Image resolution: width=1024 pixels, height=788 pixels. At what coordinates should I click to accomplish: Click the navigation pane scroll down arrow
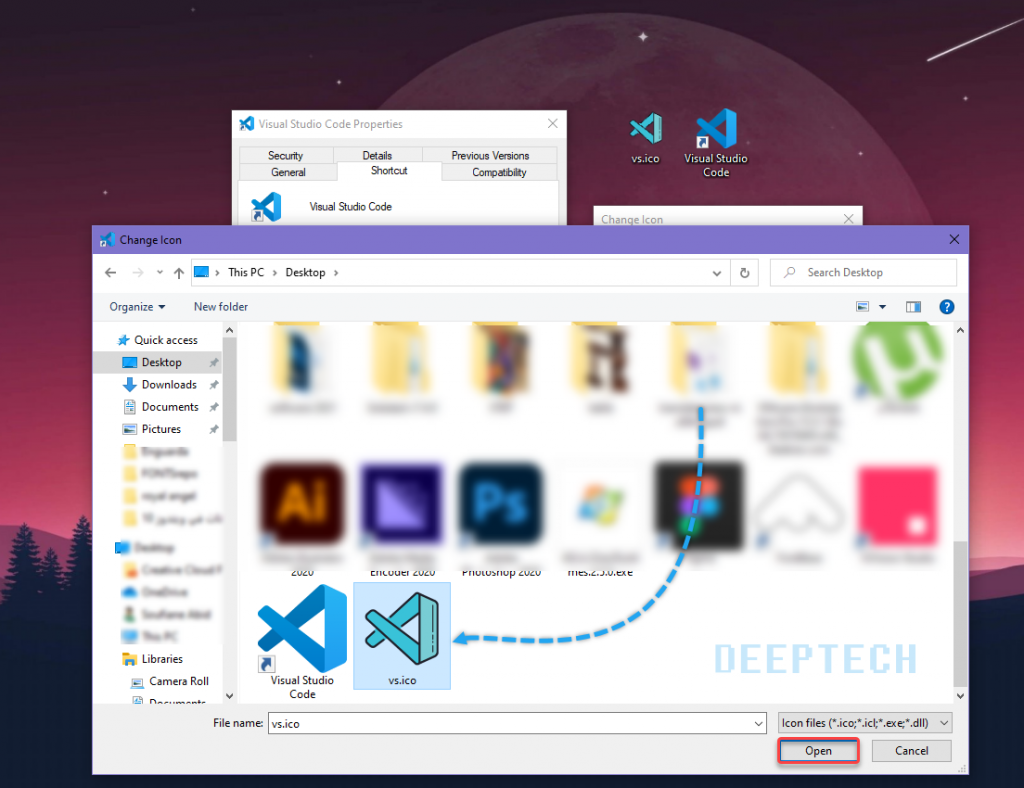click(229, 696)
